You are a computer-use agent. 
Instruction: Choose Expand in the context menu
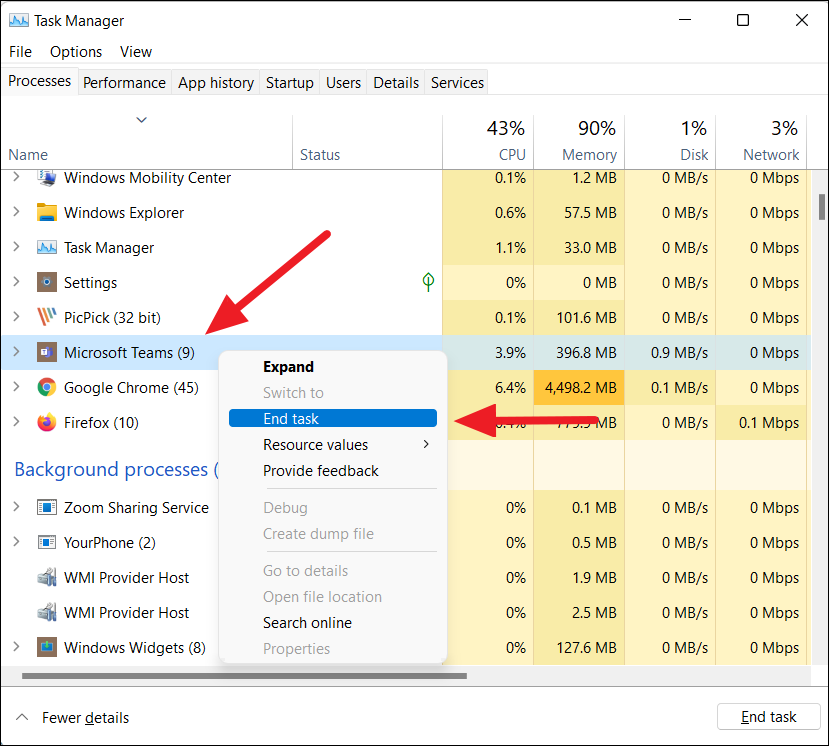pos(333,366)
